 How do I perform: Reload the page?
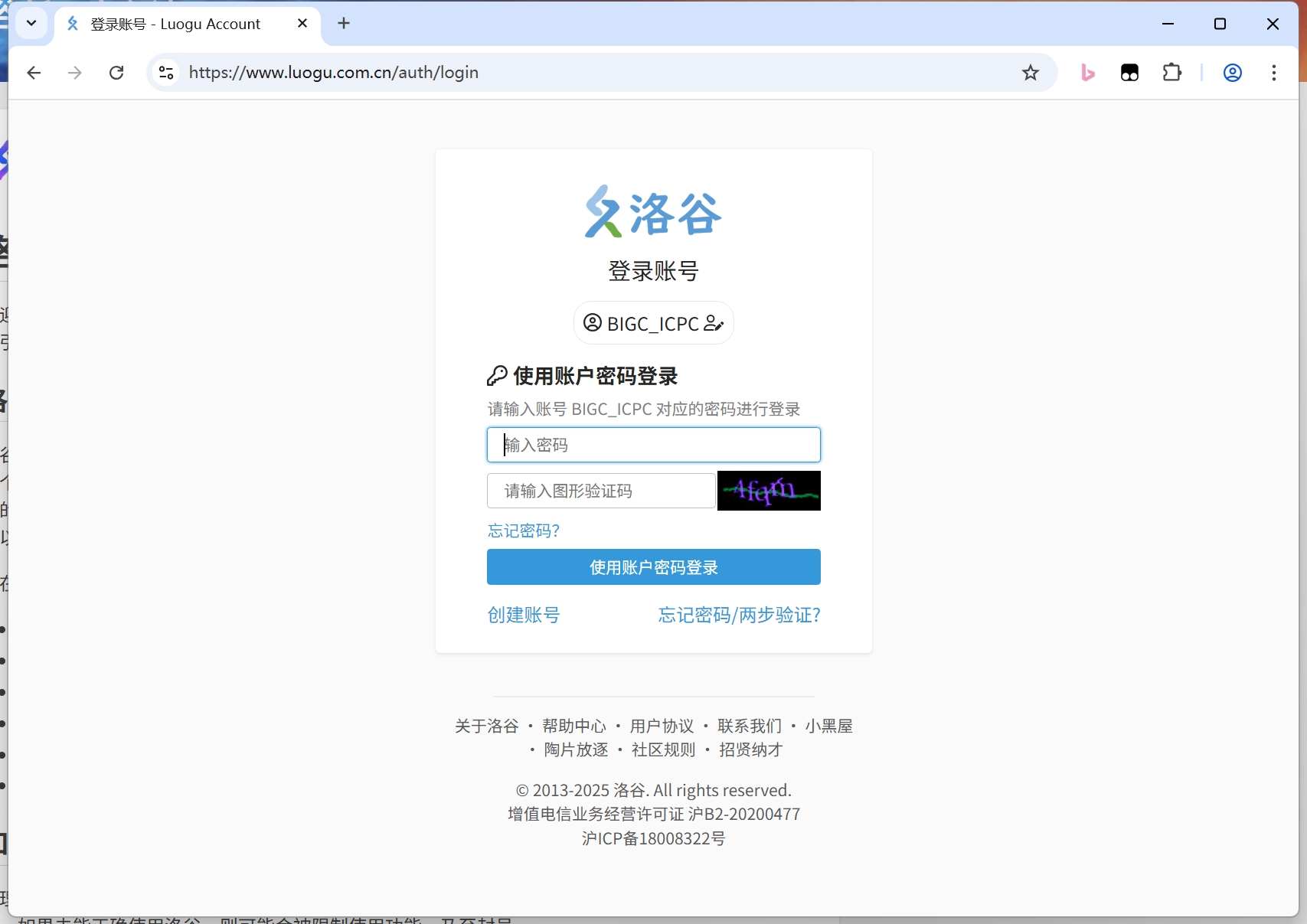tap(116, 73)
